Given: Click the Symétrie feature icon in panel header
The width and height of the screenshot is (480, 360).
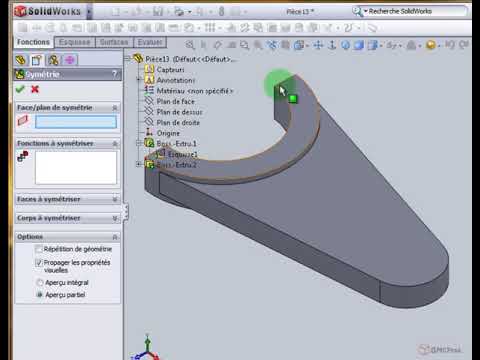Looking at the screenshot, I should pyautogui.click(x=20, y=74).
